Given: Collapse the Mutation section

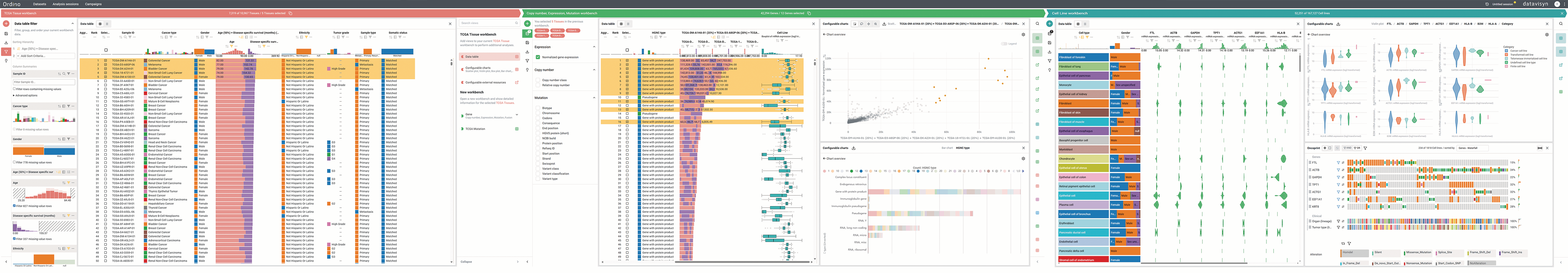Looking at the screenshot, I should [x=594, y=98].
